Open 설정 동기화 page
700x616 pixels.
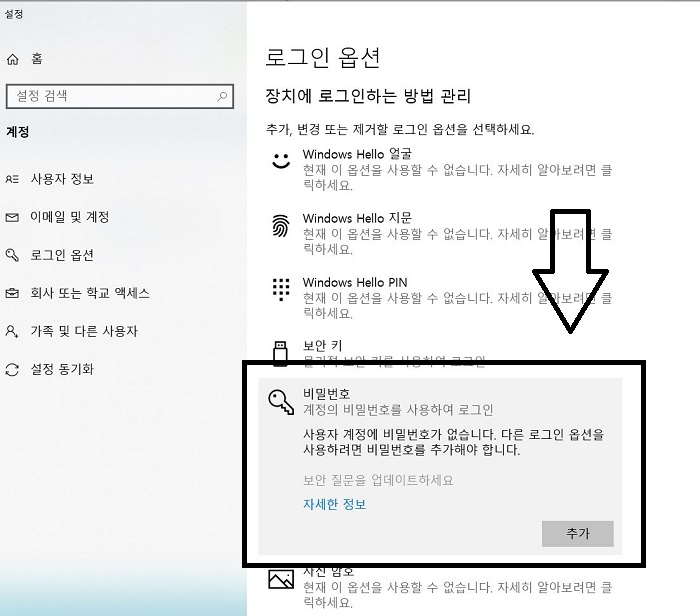click(62, 369)
